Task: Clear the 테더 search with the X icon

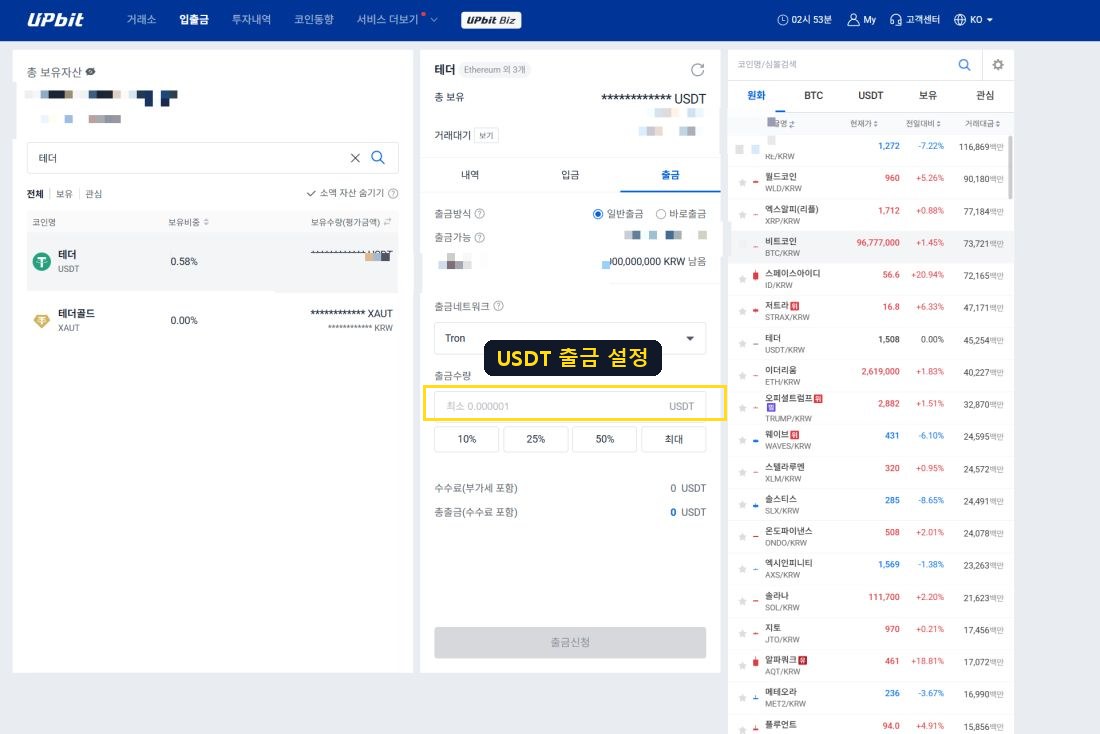Action: coord(355,158)
